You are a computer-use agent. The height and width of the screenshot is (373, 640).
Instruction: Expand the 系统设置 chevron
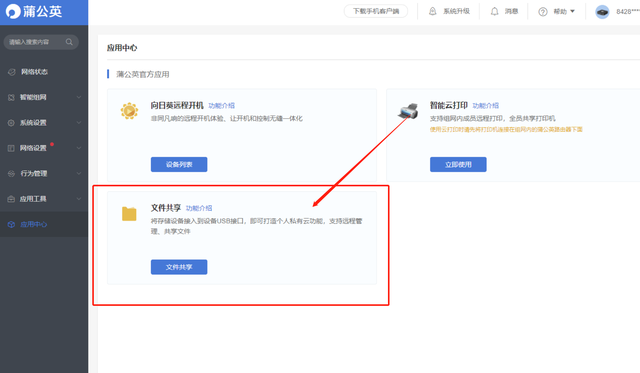pos(79,122)
